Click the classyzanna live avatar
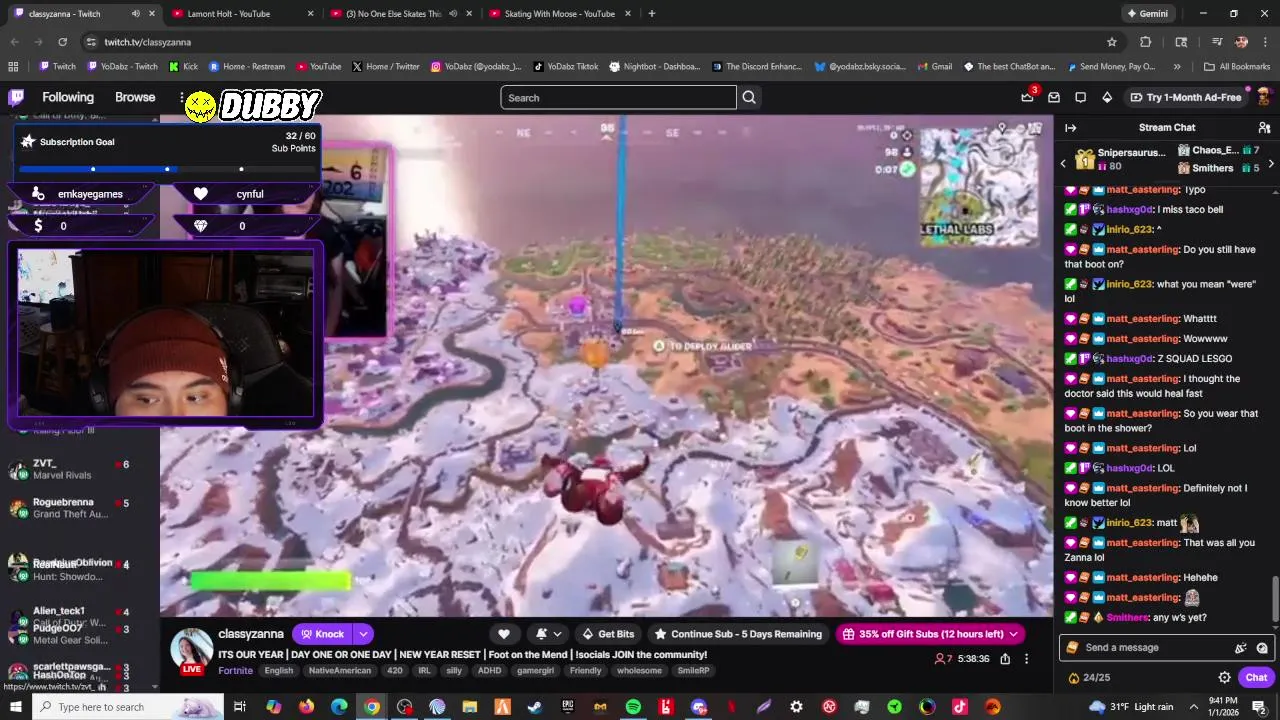Viewport: 1280px width, 720px height. [191, 649]
